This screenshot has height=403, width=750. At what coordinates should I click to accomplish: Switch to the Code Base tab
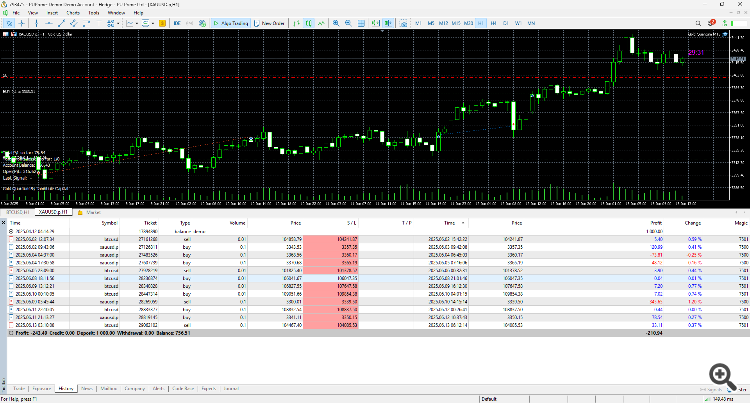[183, 389]
